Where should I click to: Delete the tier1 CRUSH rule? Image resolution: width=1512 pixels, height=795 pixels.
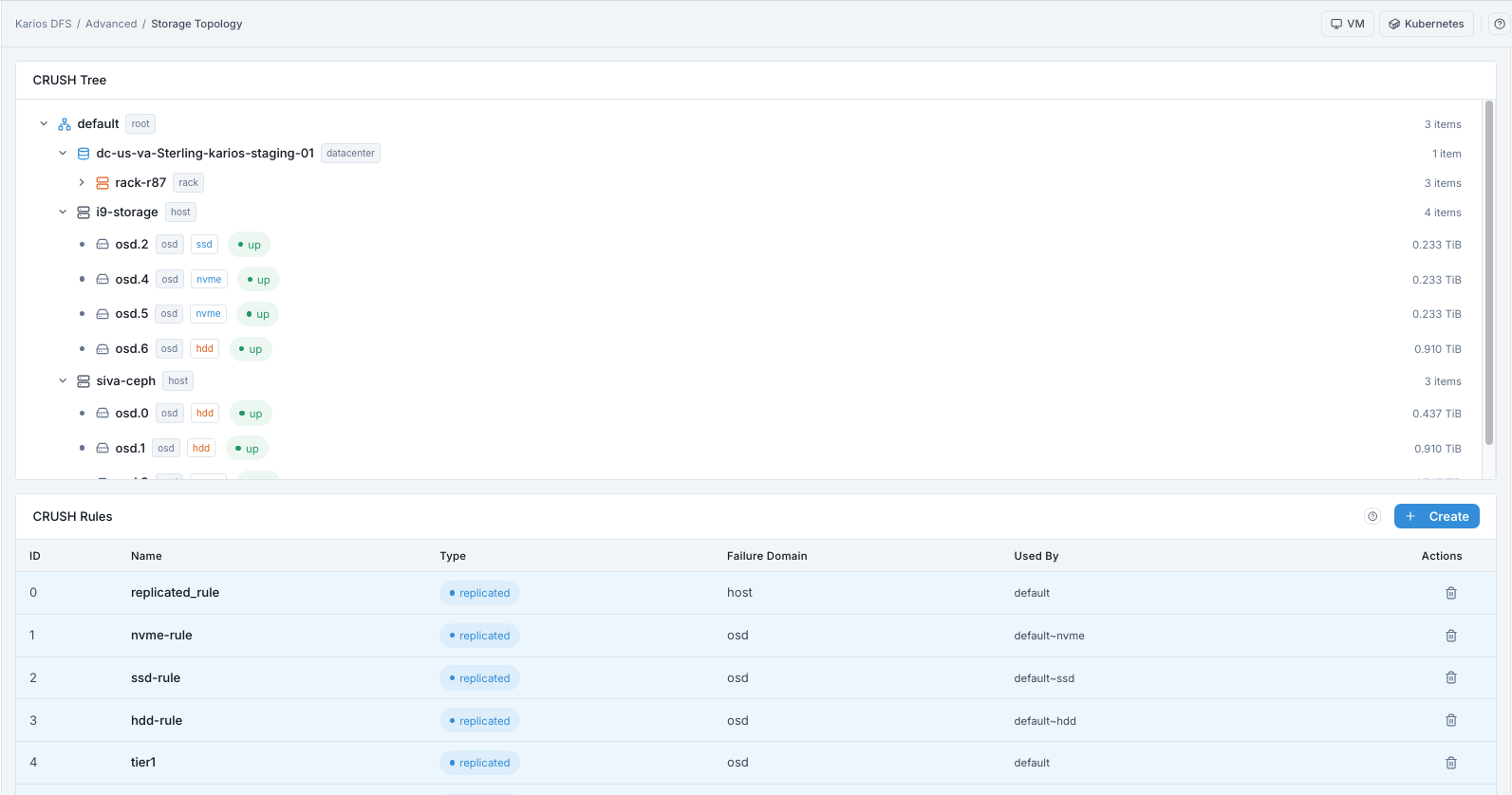click(1451, 763)
